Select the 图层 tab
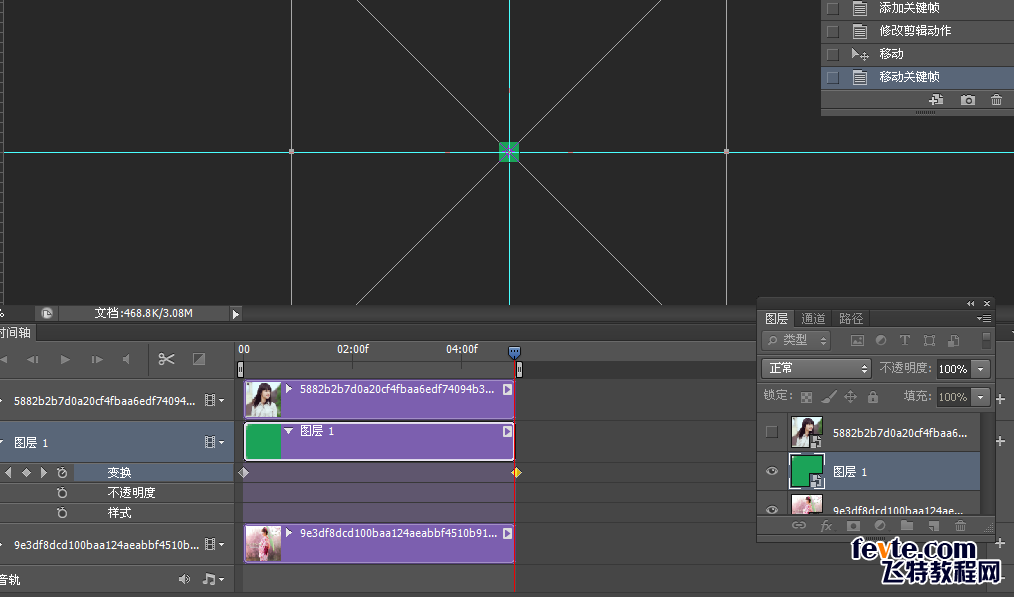The height and width of the screenshot is (597, 1014). (x=776, y=318)
